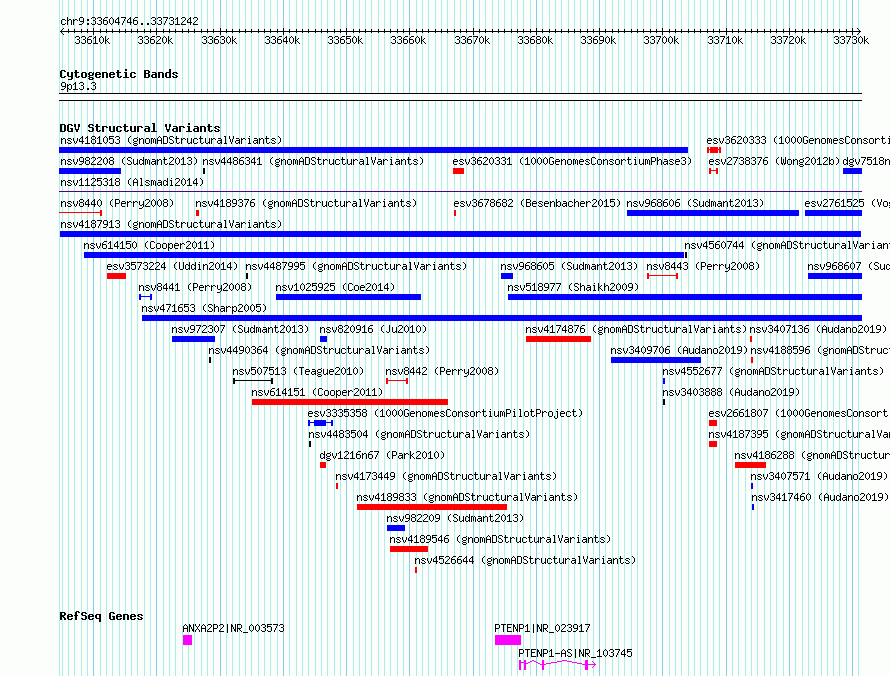890x676 pixels.
Task: Click esv3620331 1000Genomes Phase3 label
Action: [573, 161]
